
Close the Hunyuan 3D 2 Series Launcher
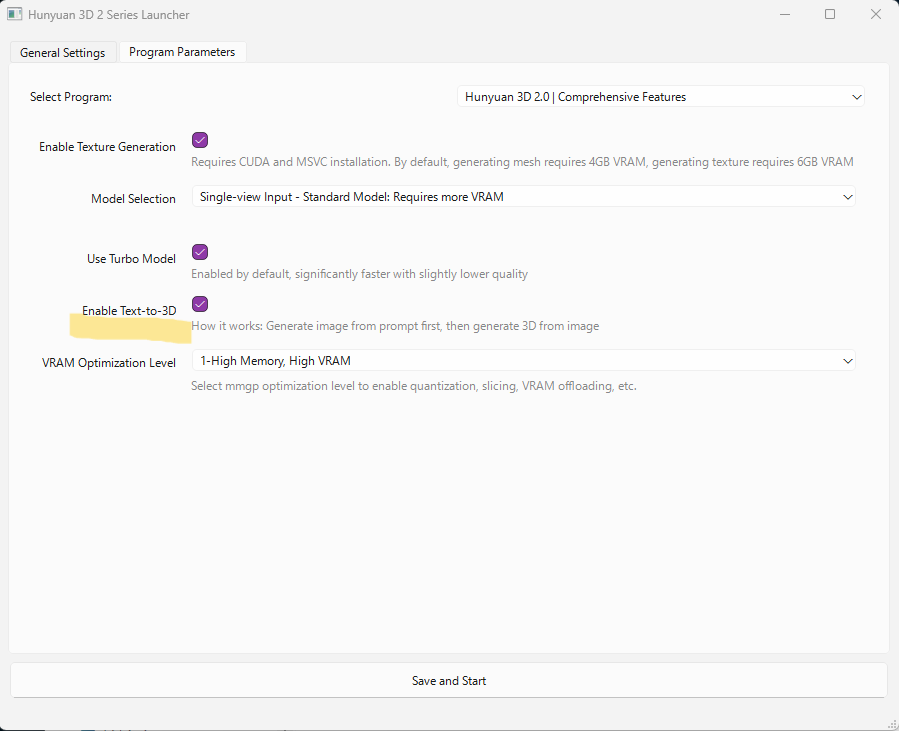876,15
